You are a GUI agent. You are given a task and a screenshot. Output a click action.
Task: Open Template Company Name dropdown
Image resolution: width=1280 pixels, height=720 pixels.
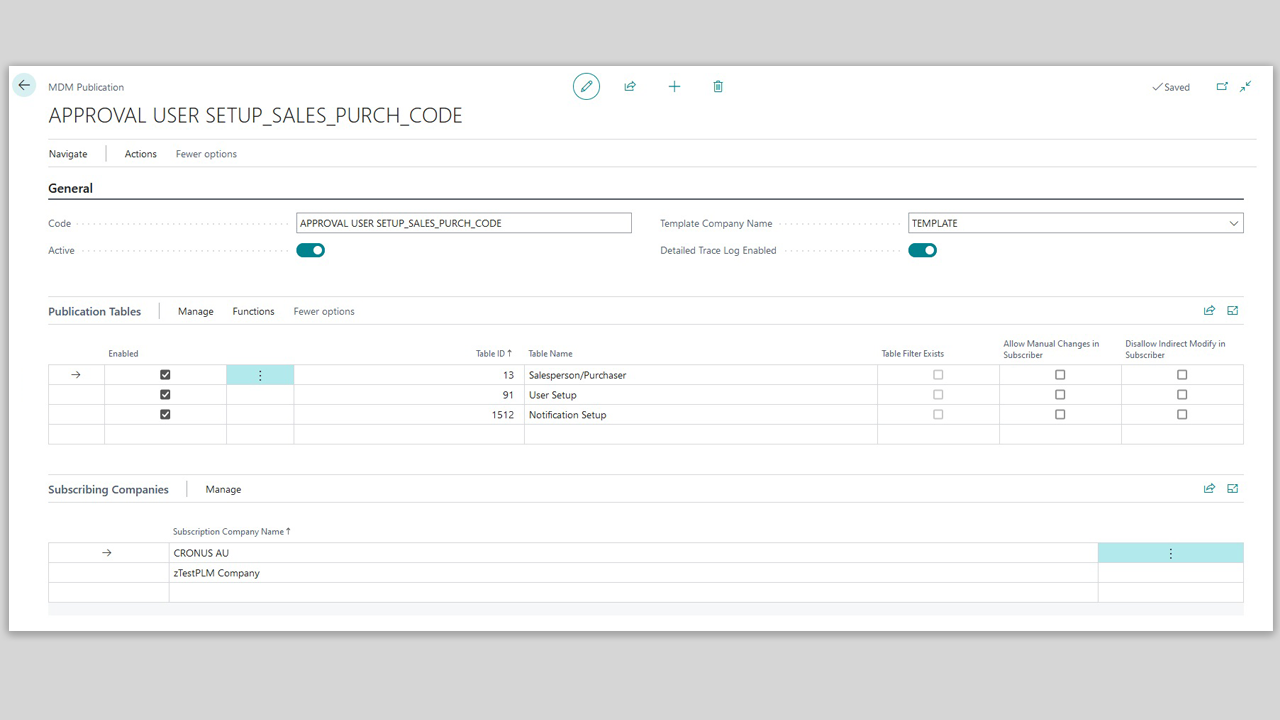pos(1233,223)
